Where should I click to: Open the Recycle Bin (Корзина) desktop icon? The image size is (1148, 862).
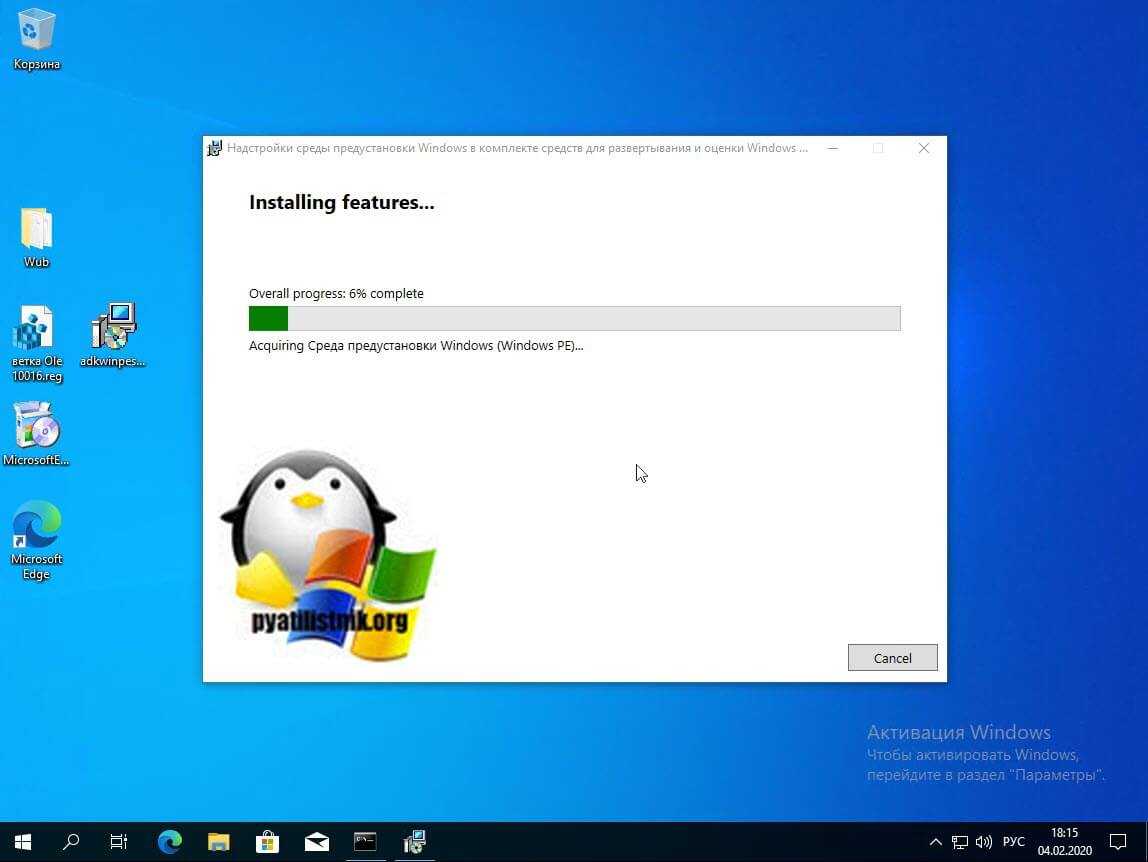(37, 32)
